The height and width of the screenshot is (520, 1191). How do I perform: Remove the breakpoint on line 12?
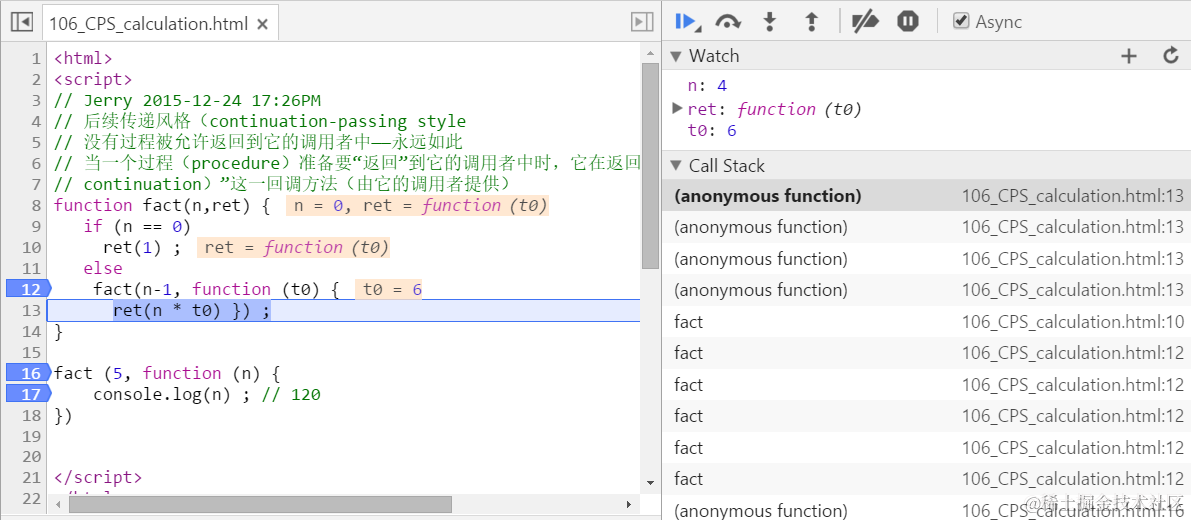click(27, 289)
